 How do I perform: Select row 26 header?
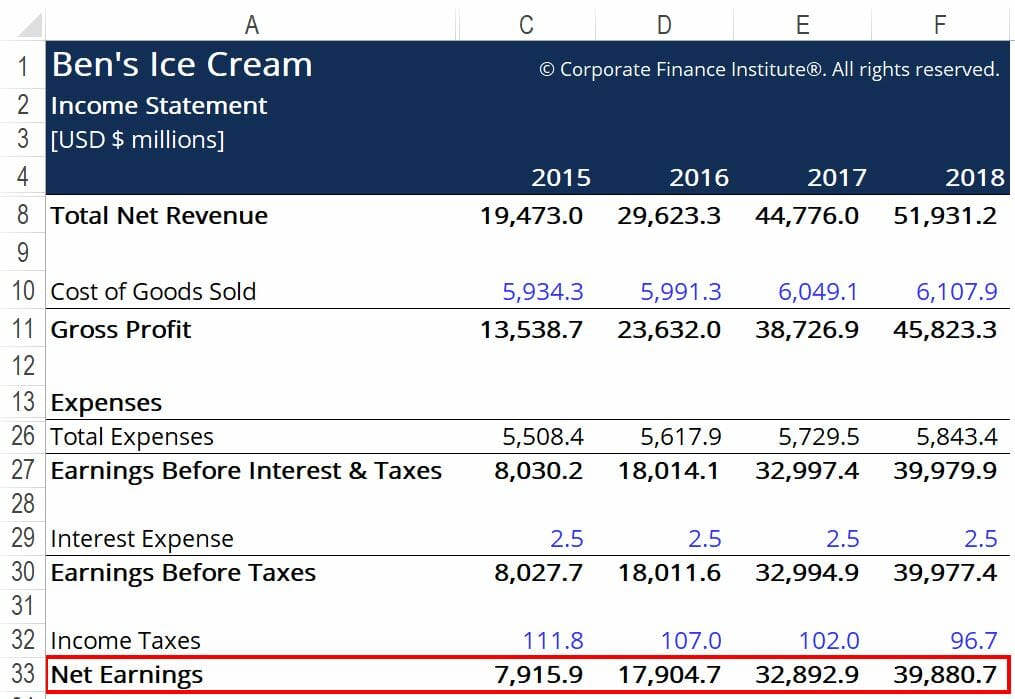tap(22, 436)
